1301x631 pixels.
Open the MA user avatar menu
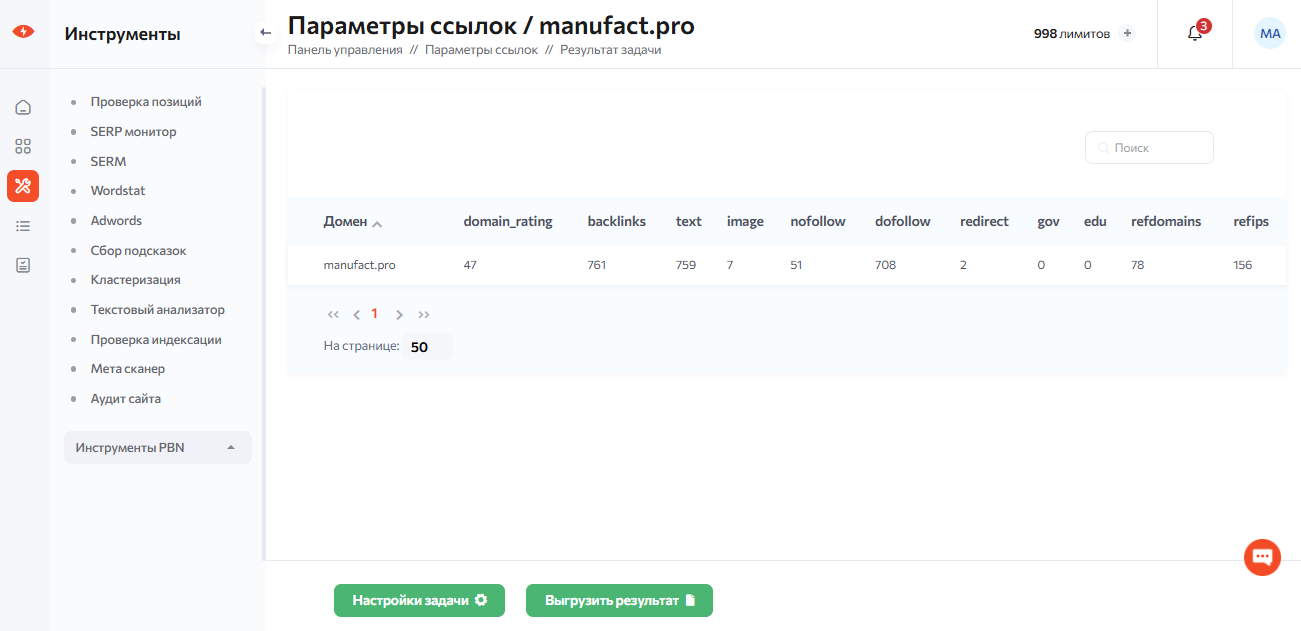click(x=1270, y=33)
